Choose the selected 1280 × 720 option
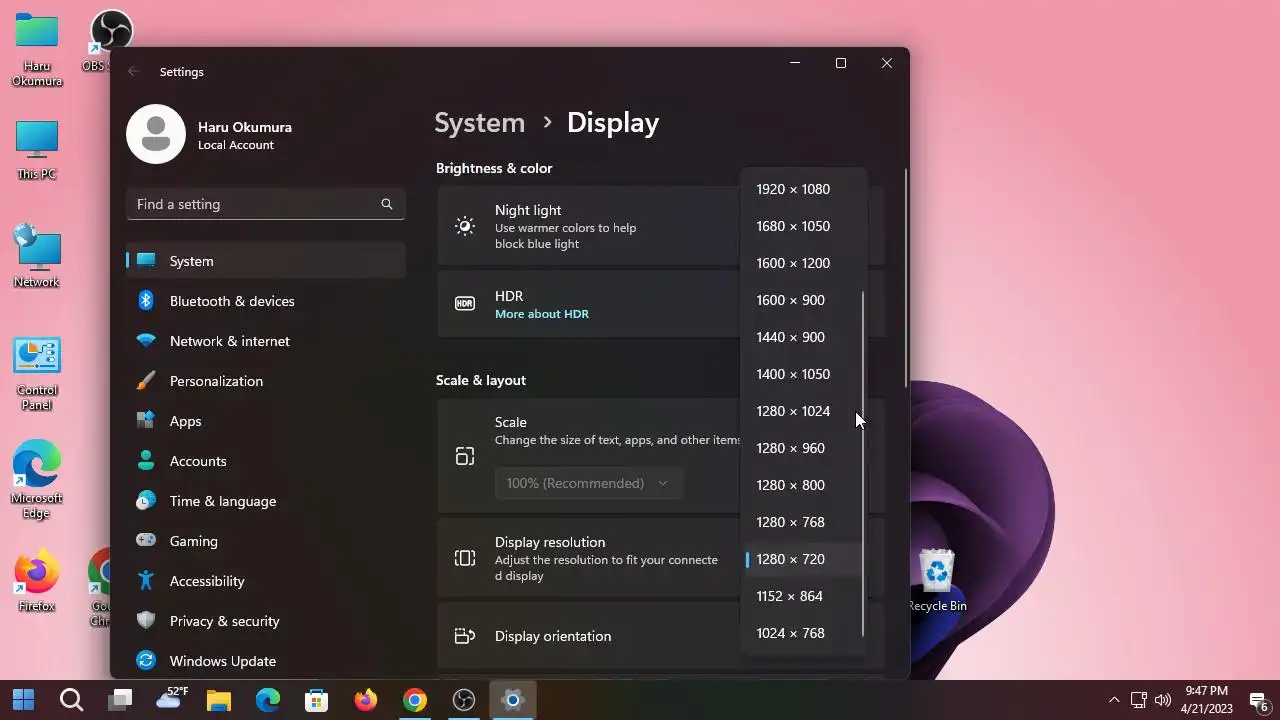This screenshot has height=720, width=1280. click(803, 559)
